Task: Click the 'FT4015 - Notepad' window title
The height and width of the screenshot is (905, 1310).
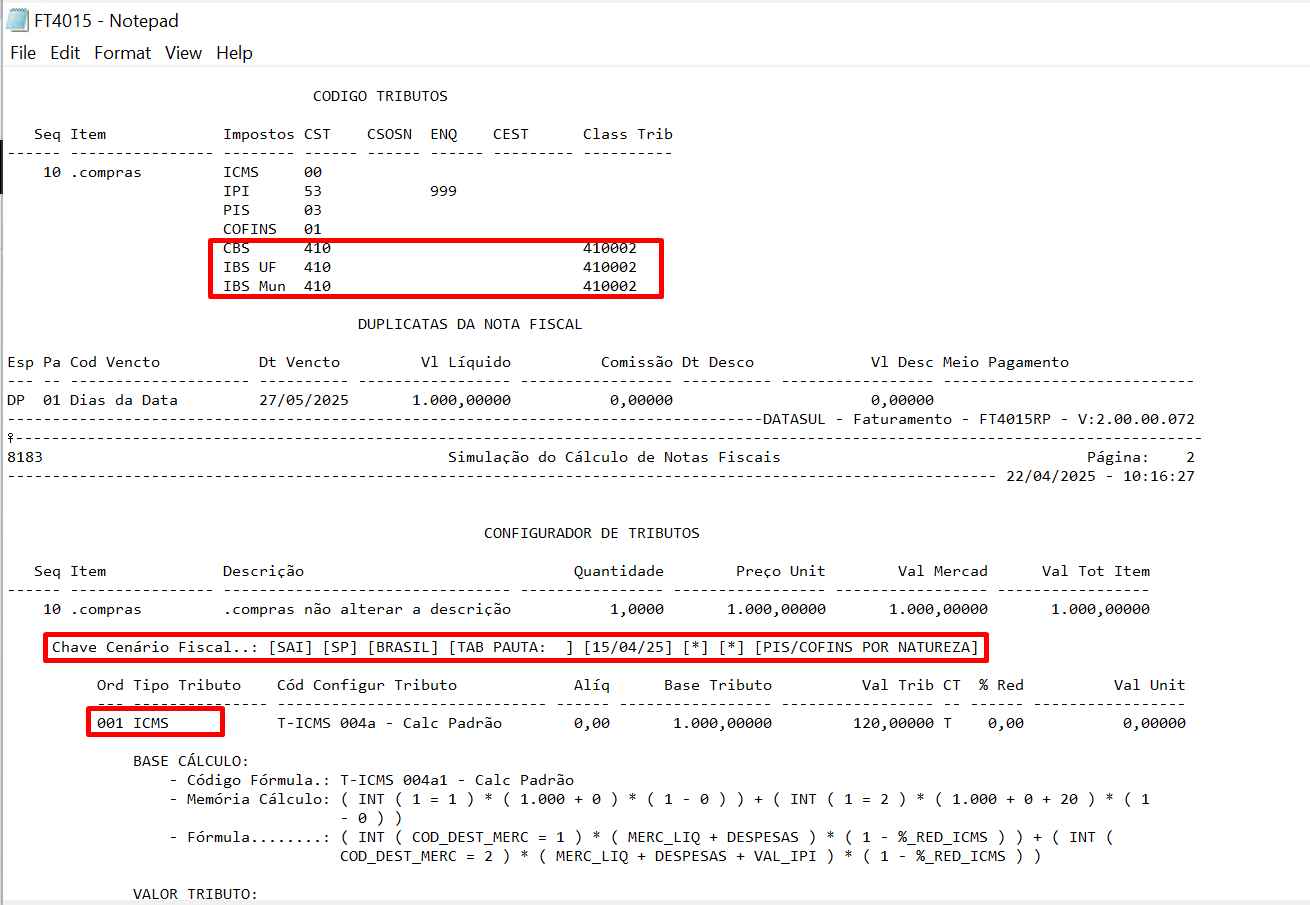Action: pos(107,20)
